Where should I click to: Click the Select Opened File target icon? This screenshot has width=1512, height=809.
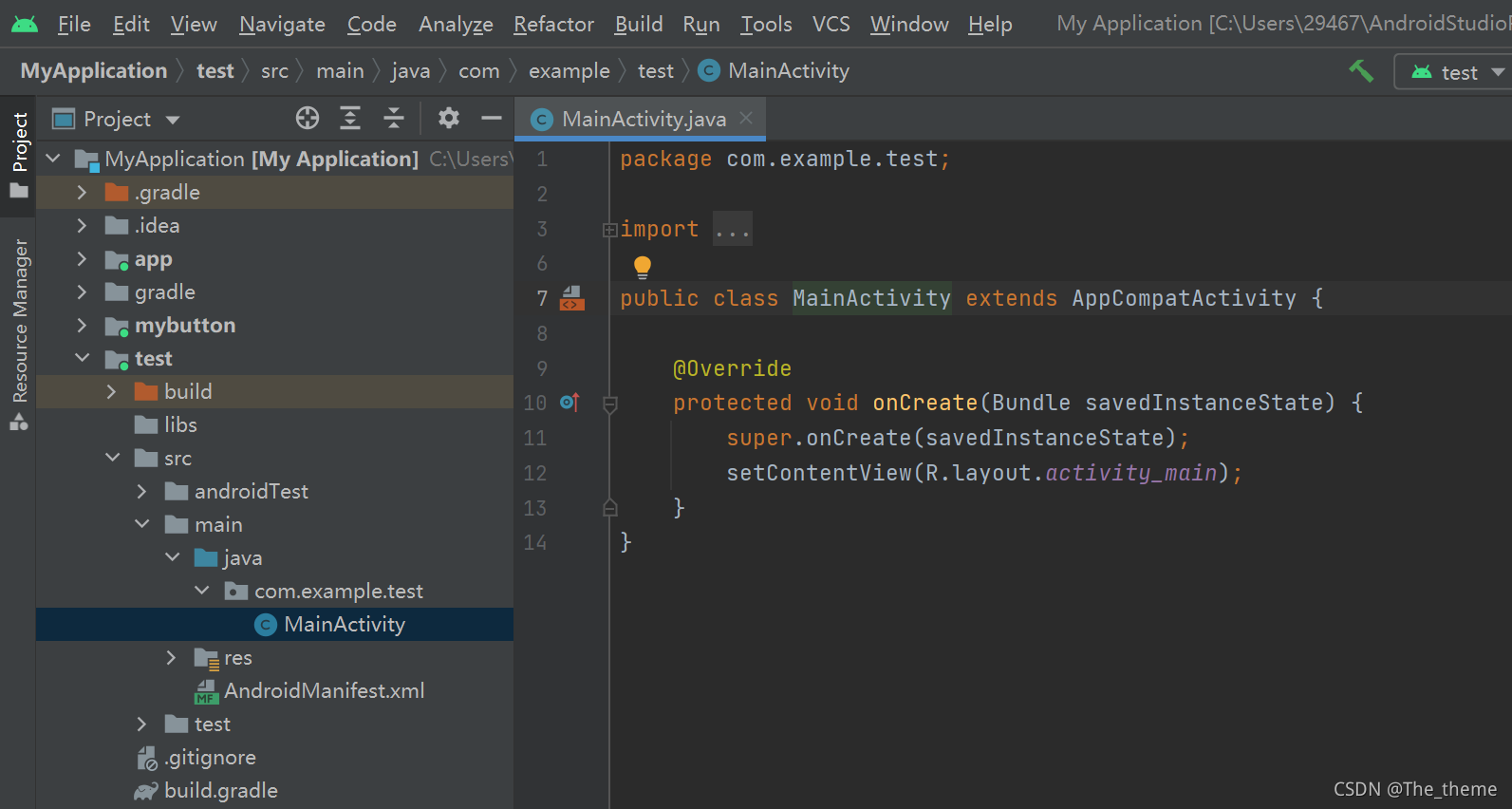pyautogui.click(x=308, y=118)
